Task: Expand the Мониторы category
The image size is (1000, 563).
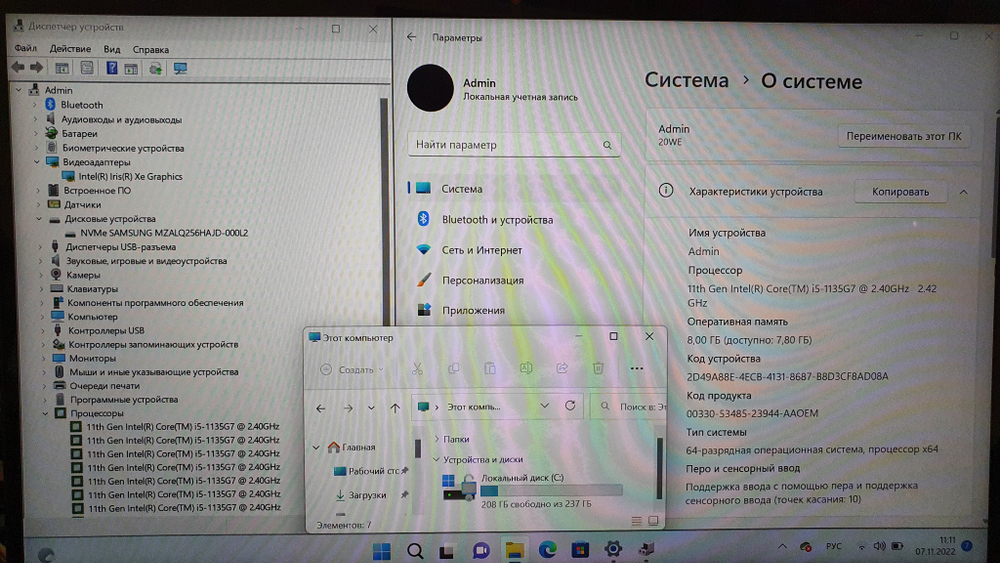Action: point(43,358)
